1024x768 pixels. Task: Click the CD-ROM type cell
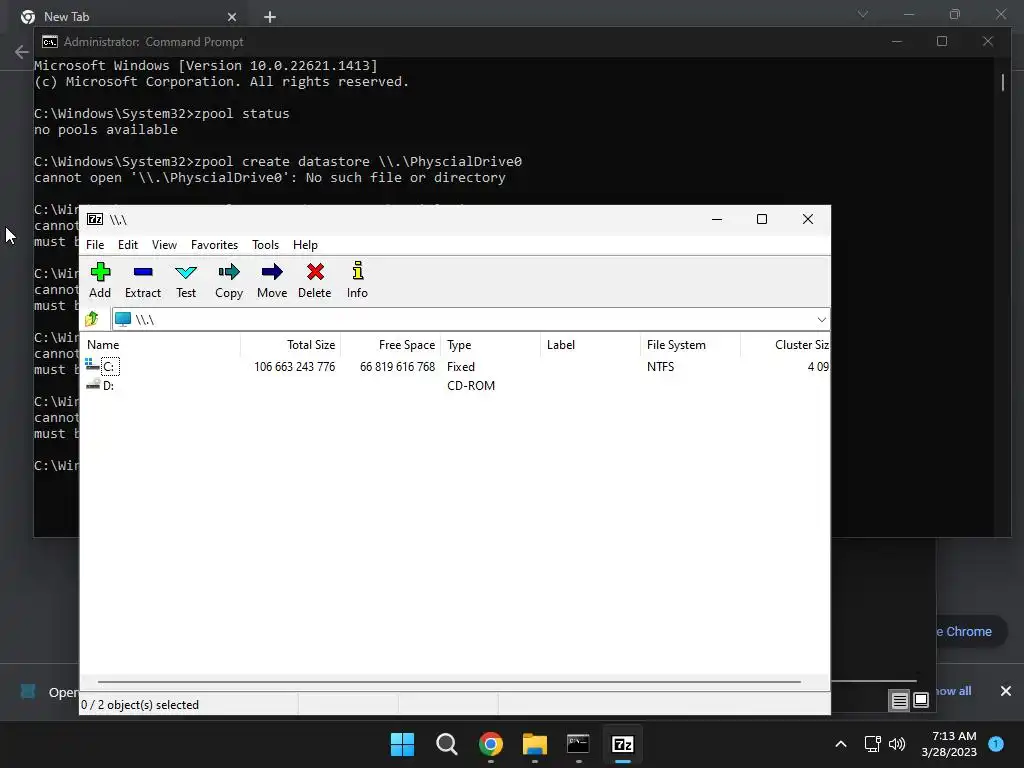click(471, 386)
